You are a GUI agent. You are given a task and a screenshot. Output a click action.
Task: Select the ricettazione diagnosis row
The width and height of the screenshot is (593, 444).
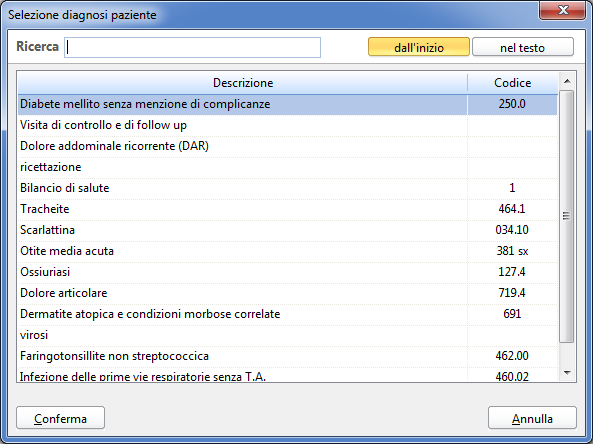[287, 167]
